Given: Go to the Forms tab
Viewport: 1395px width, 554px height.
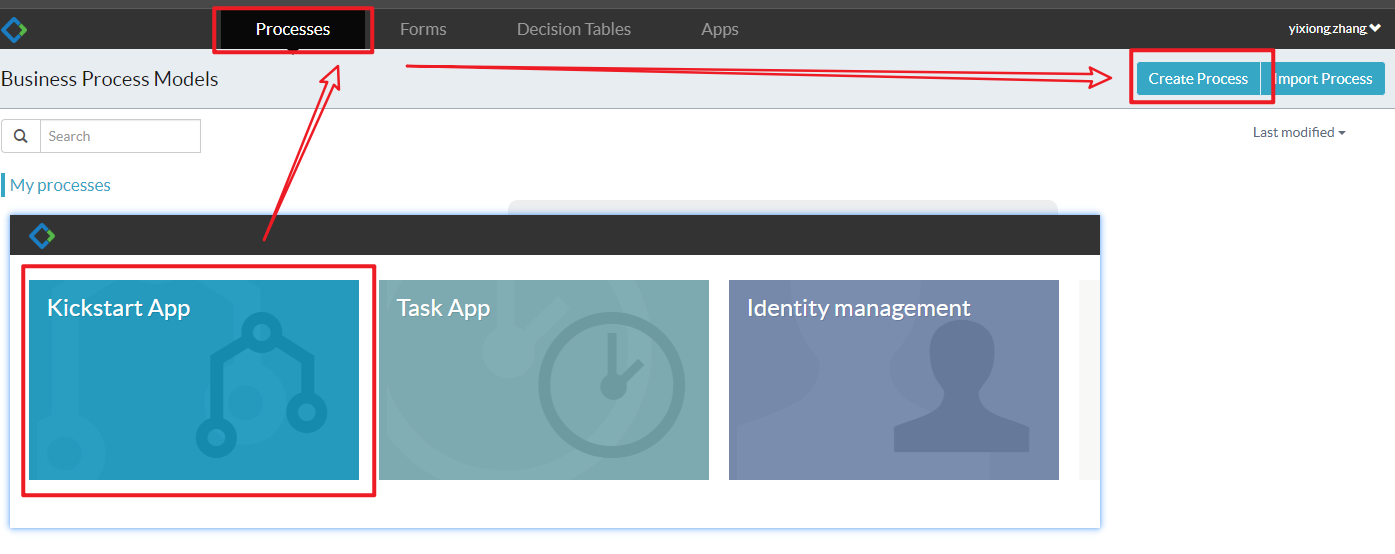Looking at the screenshot, I should click(x=423, y=29).
